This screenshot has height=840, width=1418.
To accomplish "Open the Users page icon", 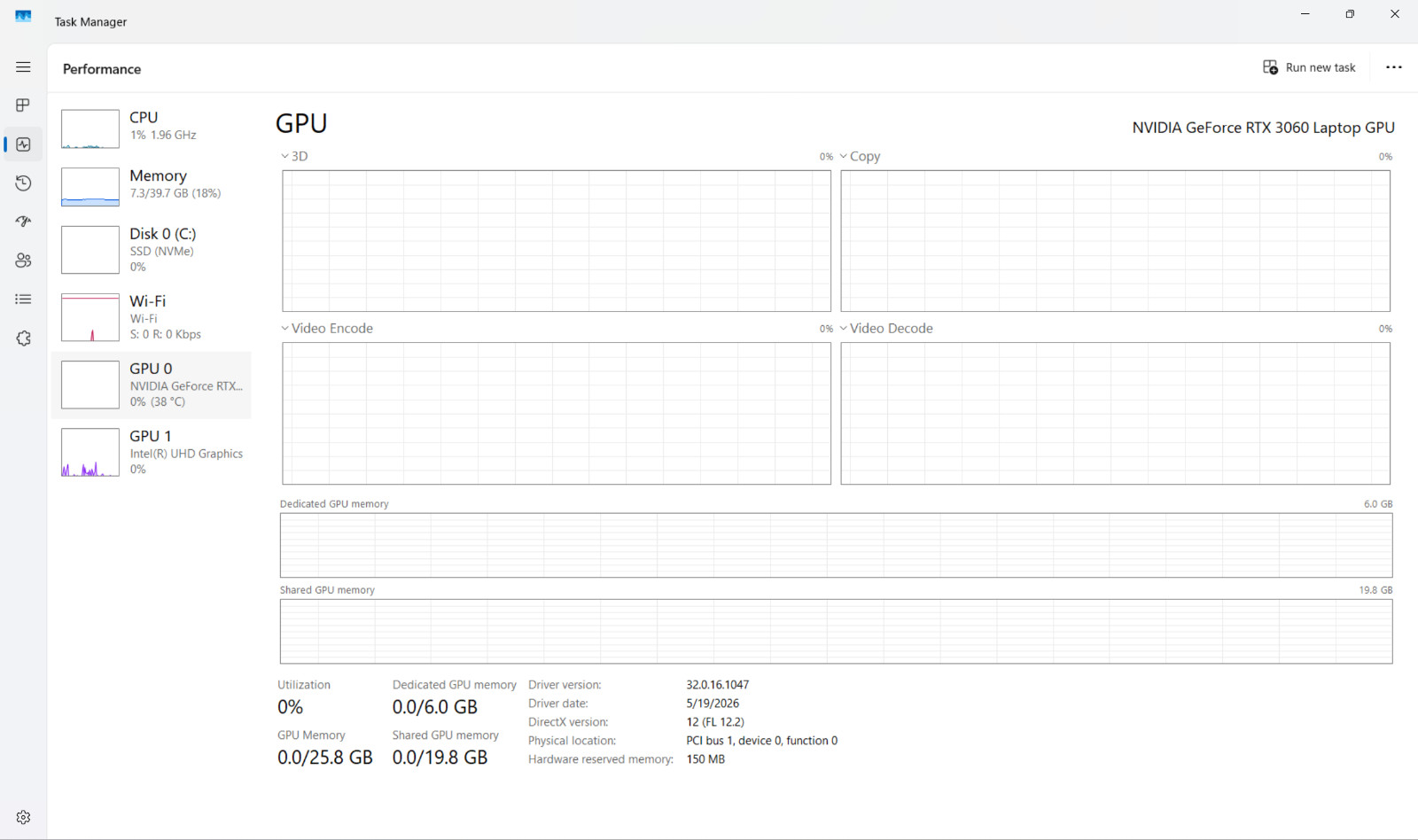I will (x=23, y=261).
